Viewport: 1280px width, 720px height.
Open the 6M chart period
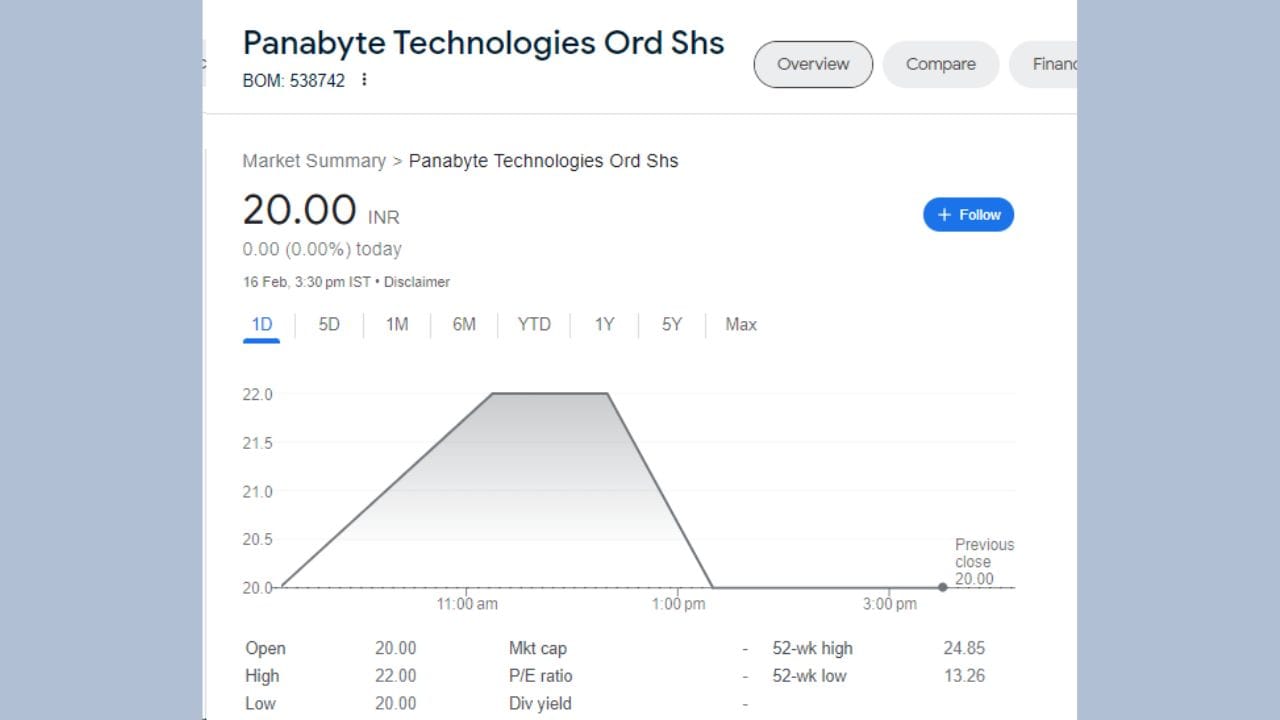tap(463, 324)
